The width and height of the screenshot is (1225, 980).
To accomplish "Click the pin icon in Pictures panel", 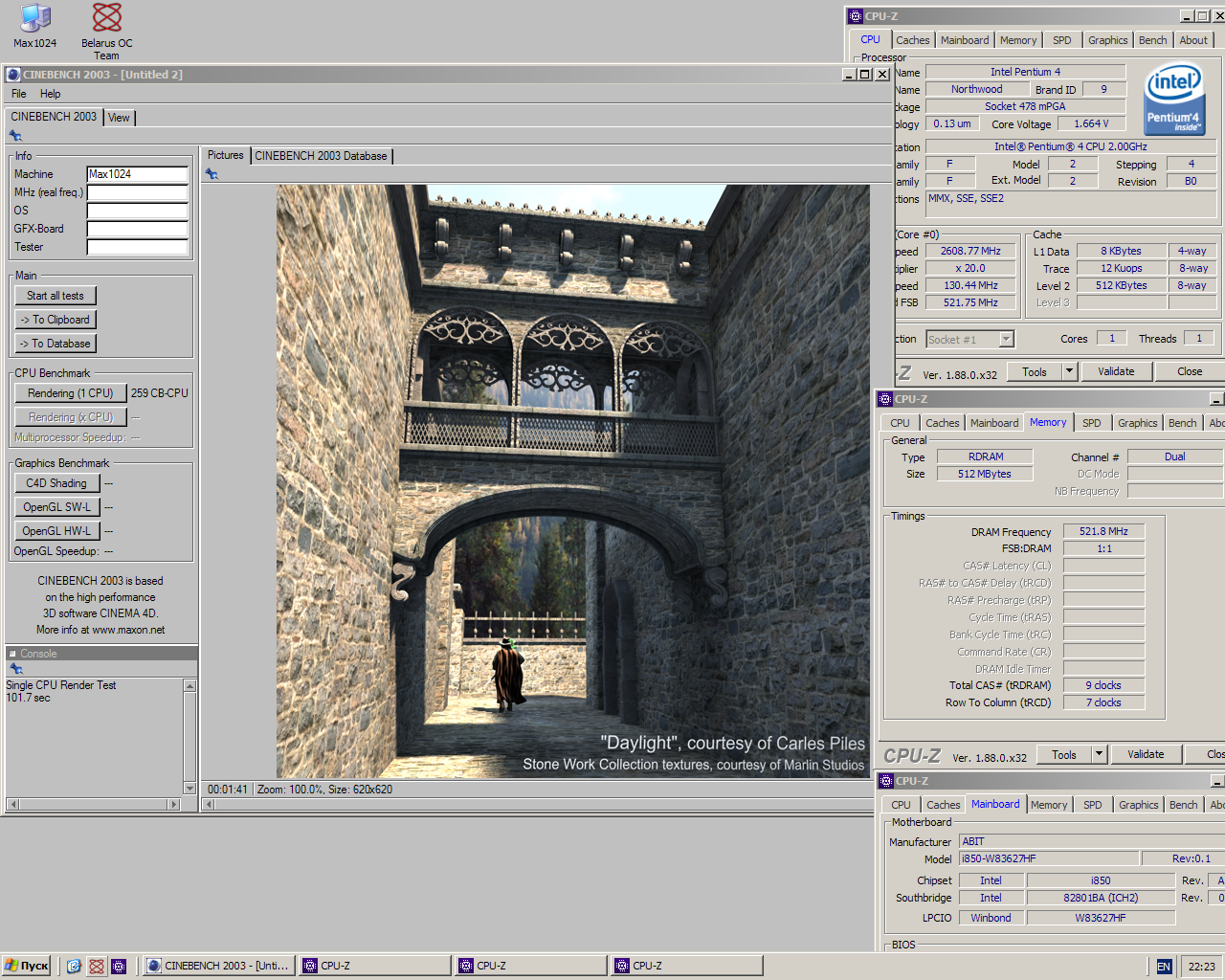I will (212, 174).
